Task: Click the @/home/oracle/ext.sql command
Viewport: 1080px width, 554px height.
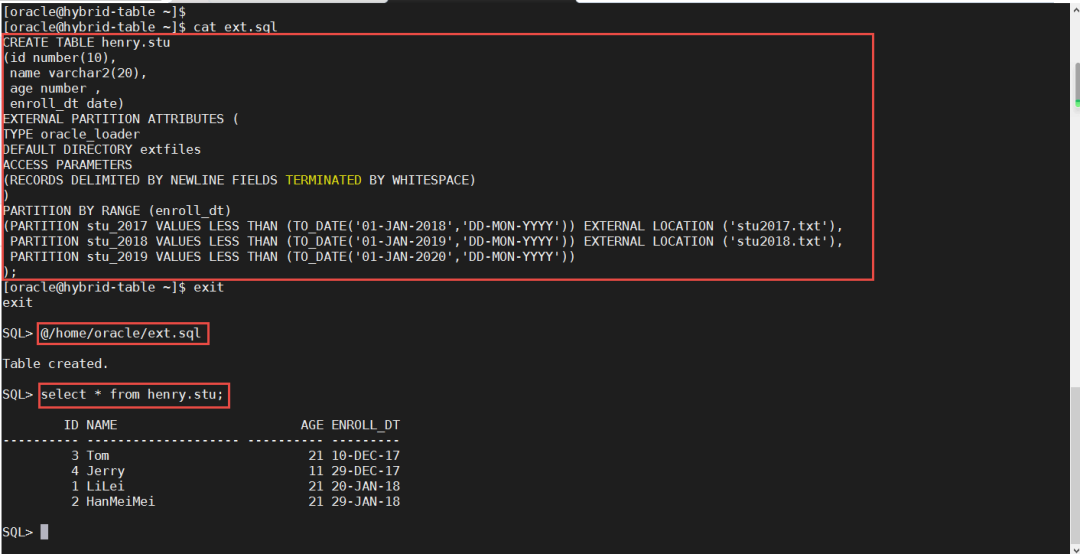Action: tap(124, 333)
